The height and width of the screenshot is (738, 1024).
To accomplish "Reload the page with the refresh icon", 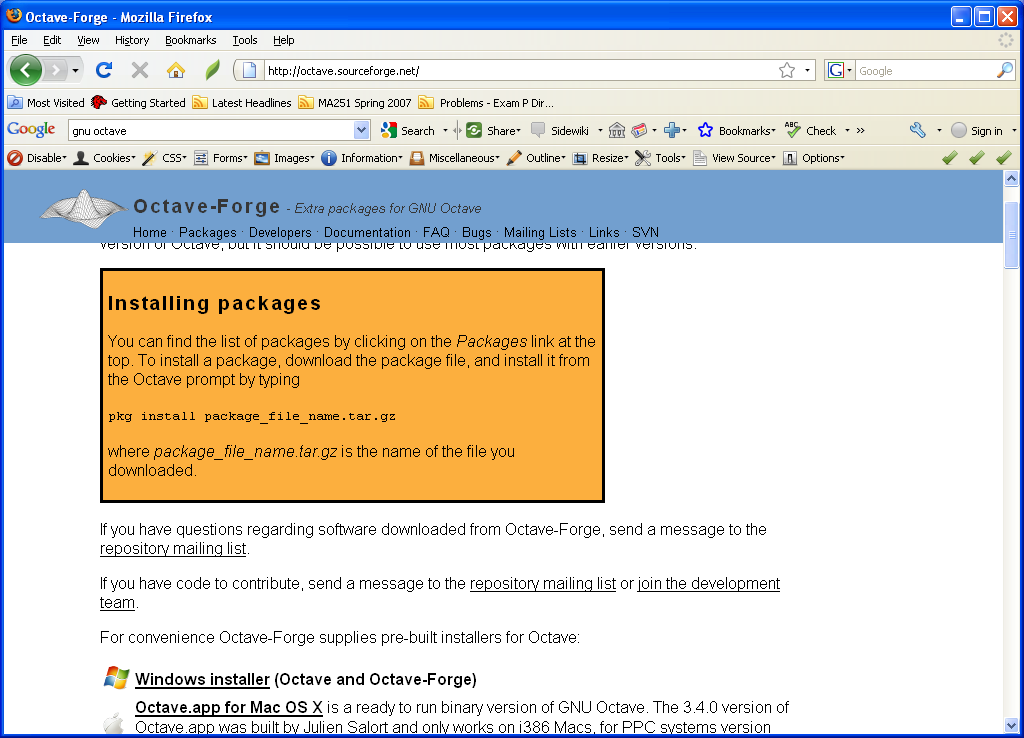I will [x=103, y=70].
